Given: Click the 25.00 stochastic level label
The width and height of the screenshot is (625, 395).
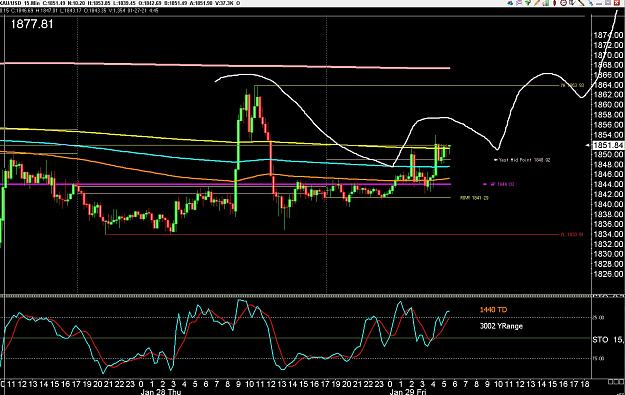Looking at the screenshot, I should click(x=599, y=318).
